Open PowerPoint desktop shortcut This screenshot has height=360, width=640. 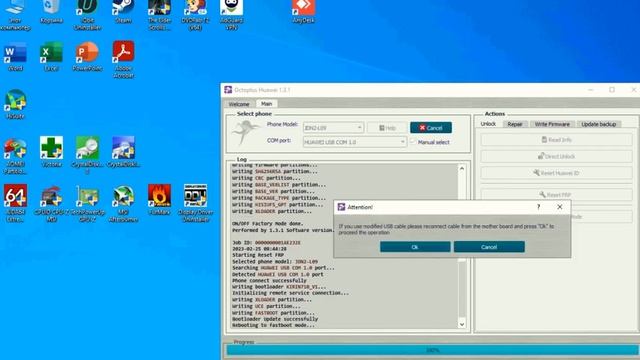[x=87, y=56]
